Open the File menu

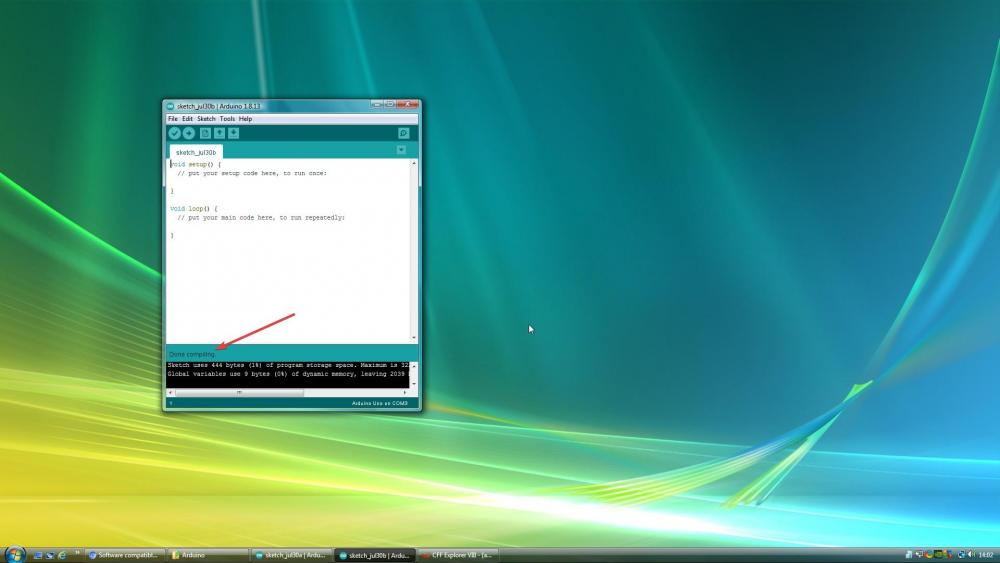click(172, 119)
